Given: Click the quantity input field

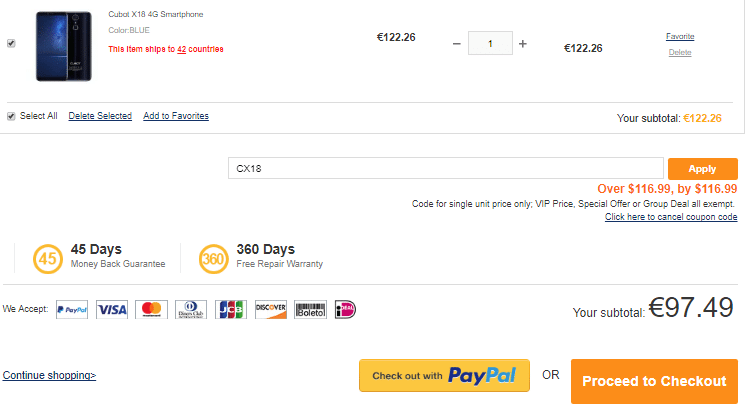Looking at the screenshot, I should click(x=490, y=44).
